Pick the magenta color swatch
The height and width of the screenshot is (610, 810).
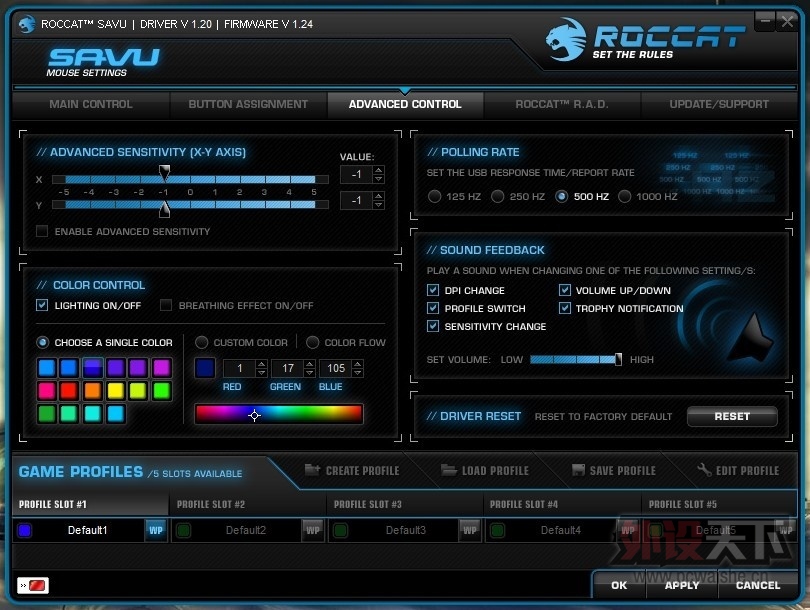pyautogui.click(x=162, y=368)
